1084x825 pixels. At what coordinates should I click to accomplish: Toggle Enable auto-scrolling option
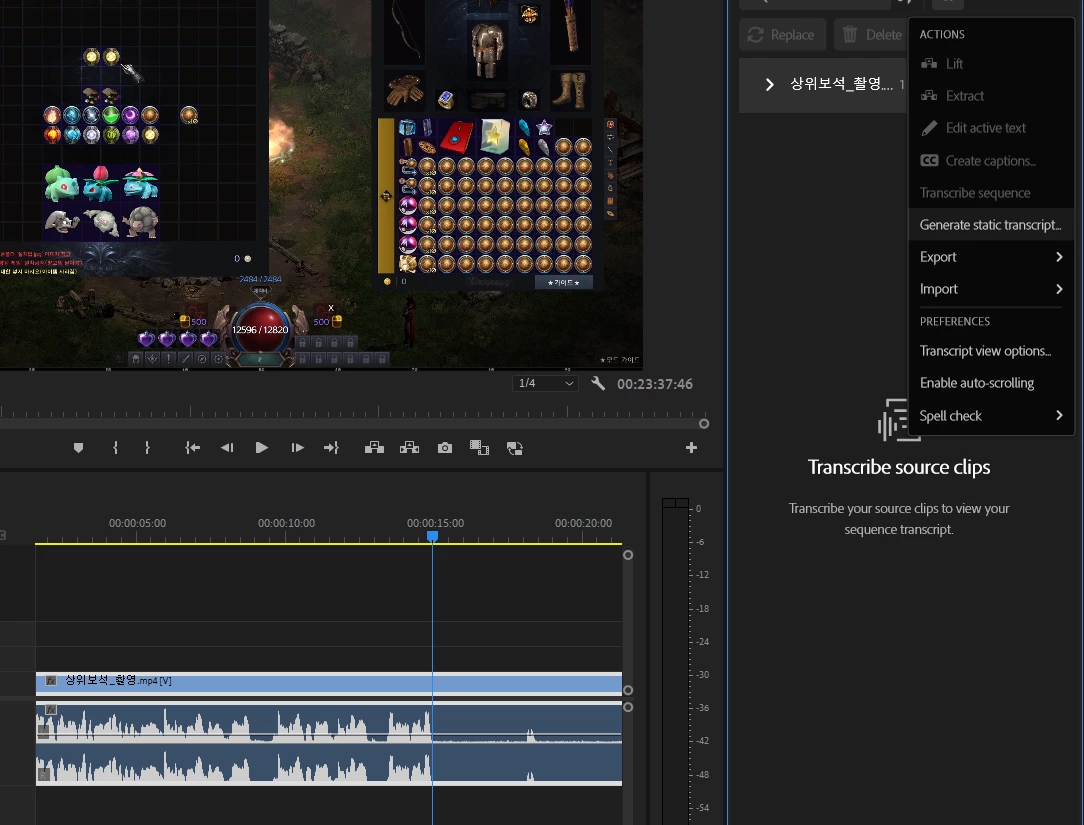point(991,383)
